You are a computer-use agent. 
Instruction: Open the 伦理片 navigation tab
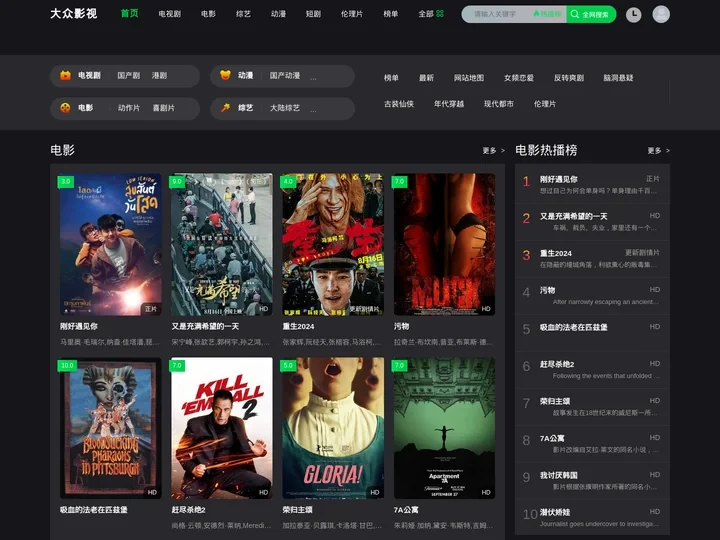click(352, 14)
